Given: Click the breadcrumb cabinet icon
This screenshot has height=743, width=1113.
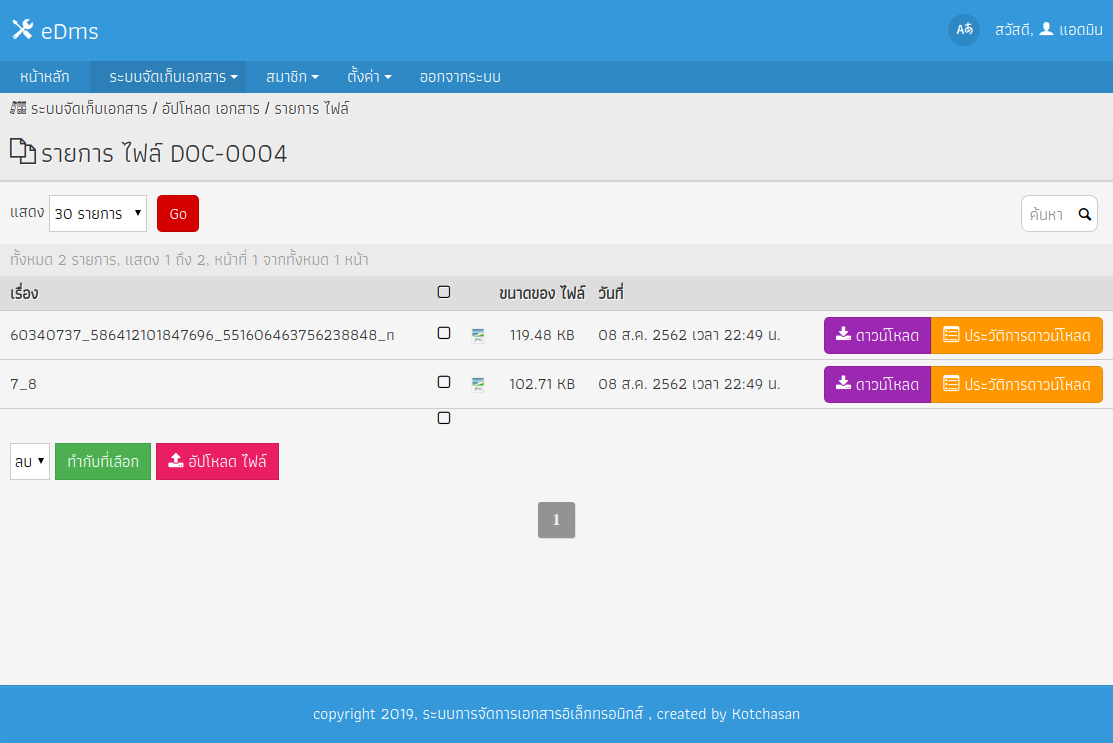Looking at the screenshot, I should point(18,108).
